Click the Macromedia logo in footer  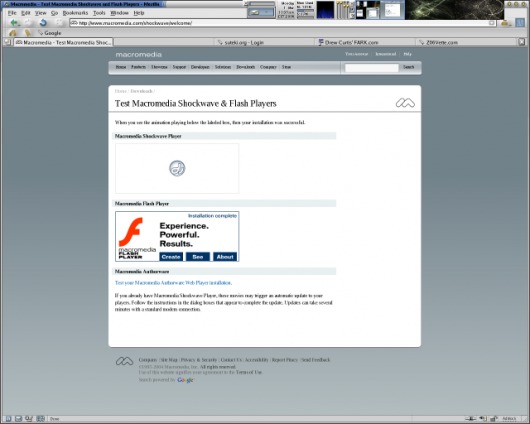(x=124, y=361)
